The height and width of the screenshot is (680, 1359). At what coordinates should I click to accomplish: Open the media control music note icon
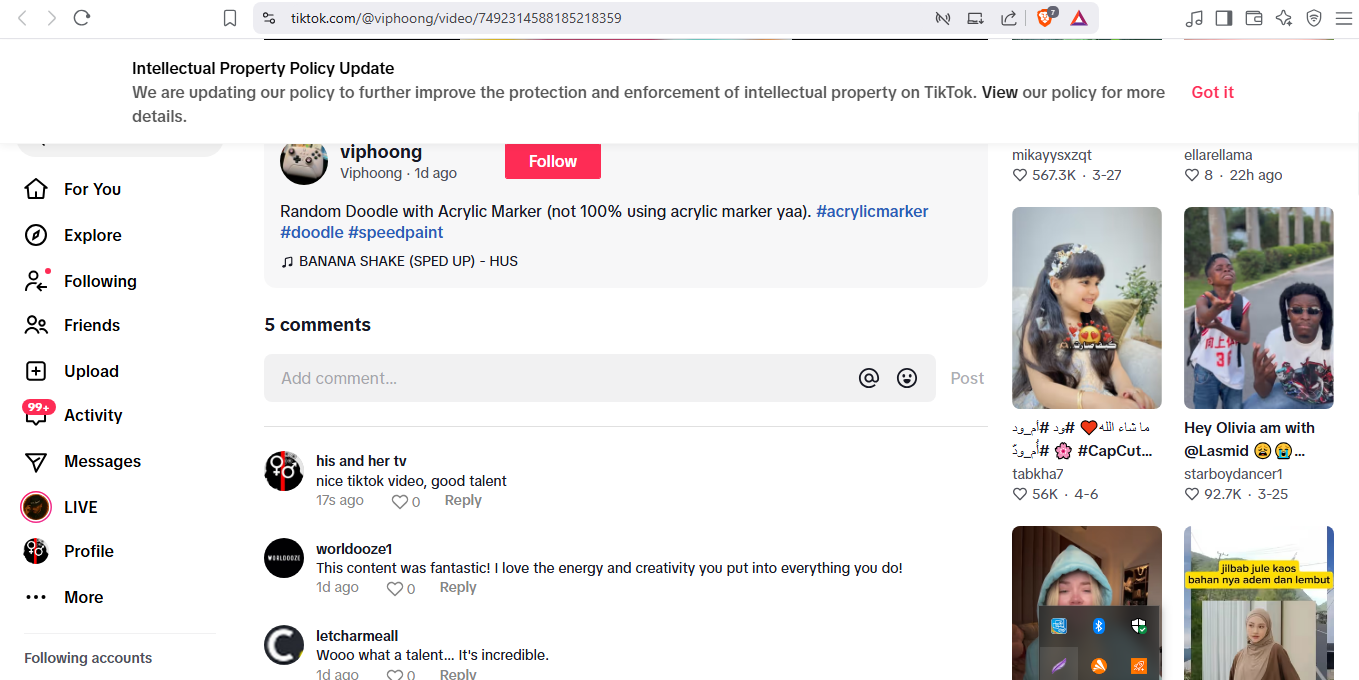[x=1194, y=18]
